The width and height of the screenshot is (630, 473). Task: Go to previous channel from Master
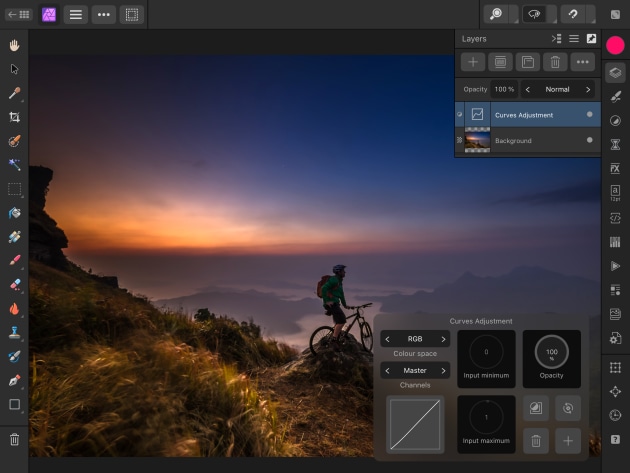pos(387,371)
